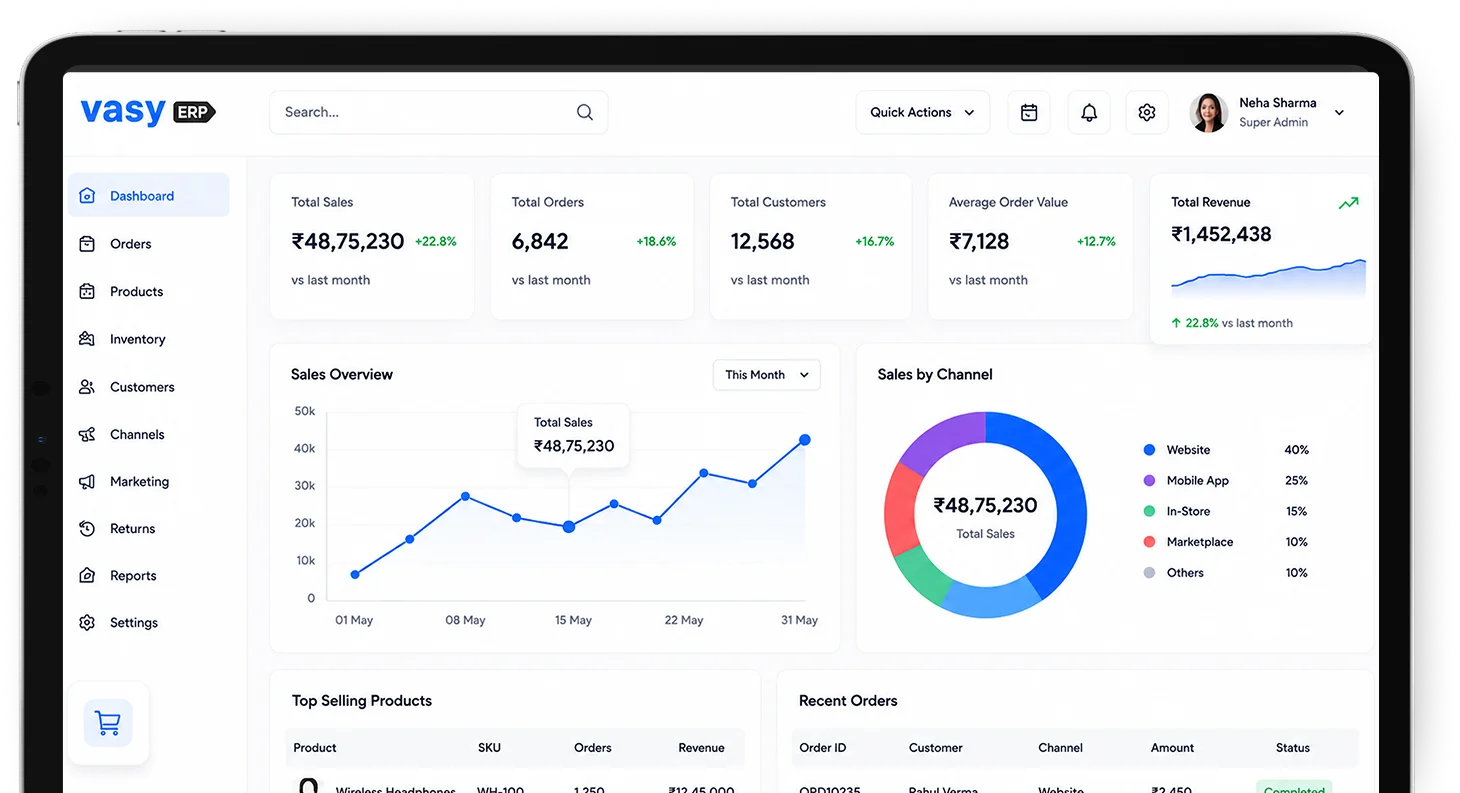The image size is (1460, 793).
Task: Click the Top Selling Products heading
Action: click(x=362, y=700)
